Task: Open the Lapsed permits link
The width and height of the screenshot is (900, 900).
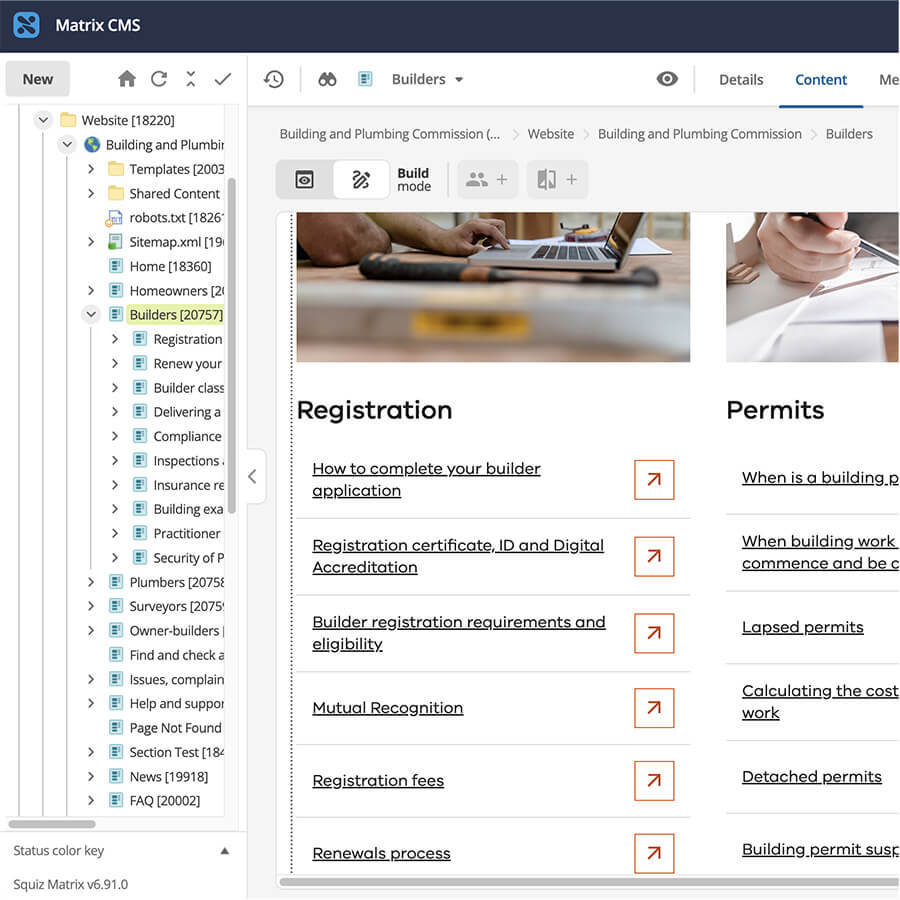Action: [802, 627]
